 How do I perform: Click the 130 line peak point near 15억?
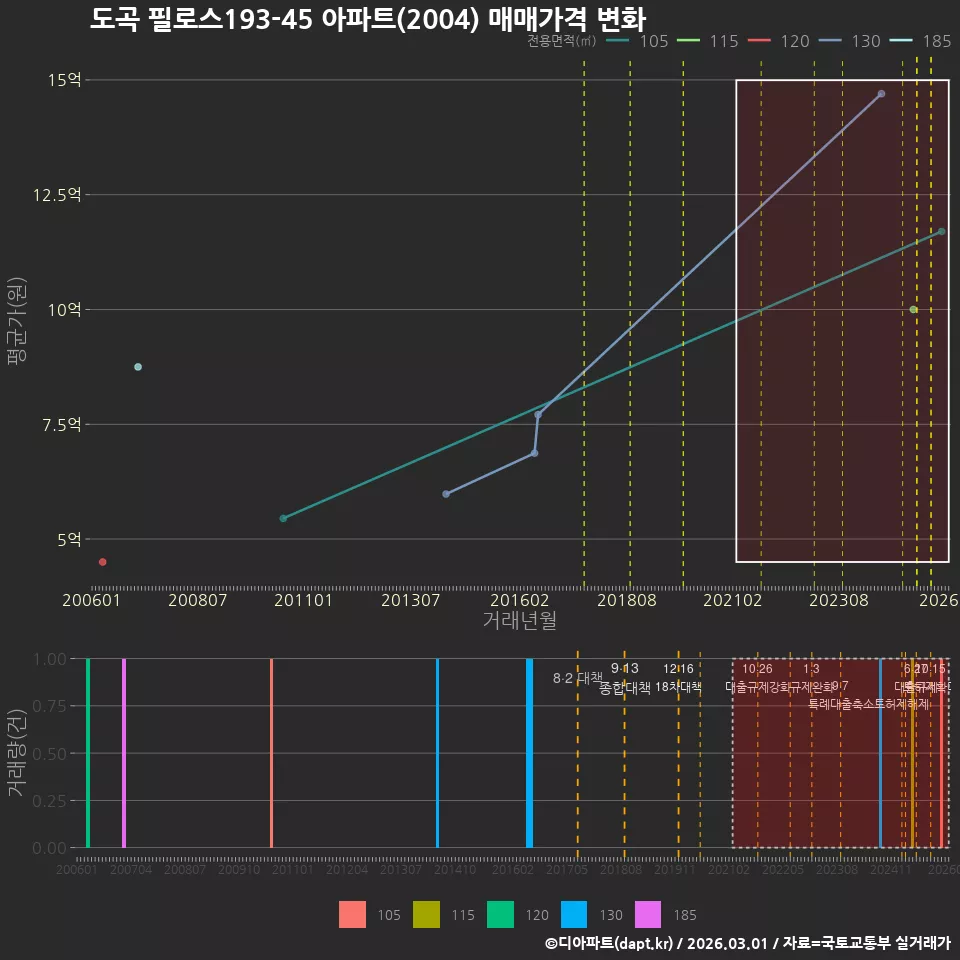pyautogui.click(x=881, y=94)
